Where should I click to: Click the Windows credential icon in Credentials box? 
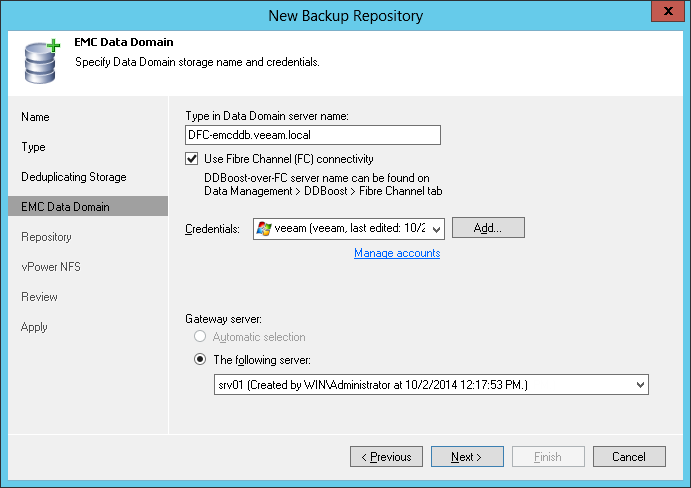click(x=264, y=228)
